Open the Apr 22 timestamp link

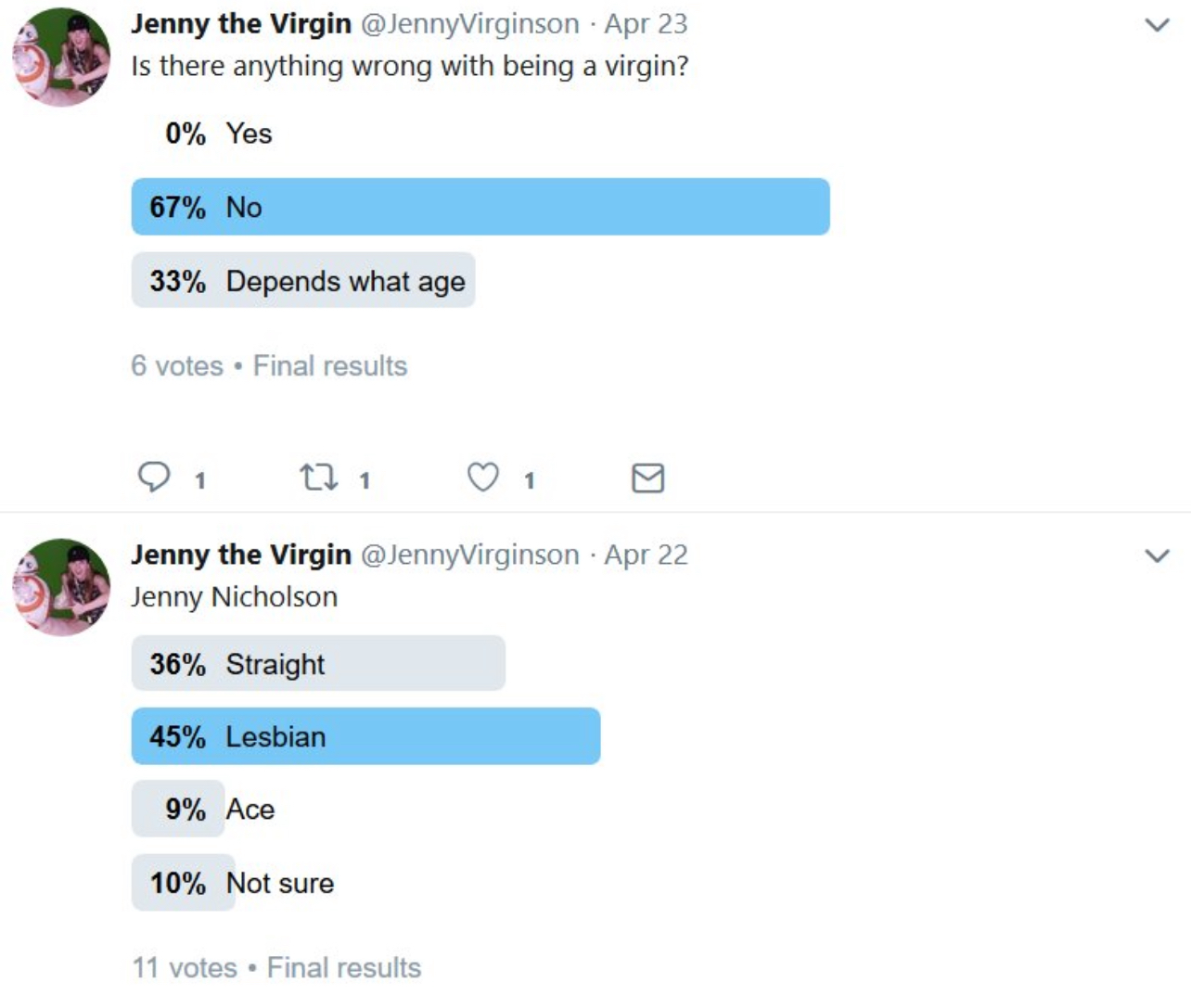[646, 555]
